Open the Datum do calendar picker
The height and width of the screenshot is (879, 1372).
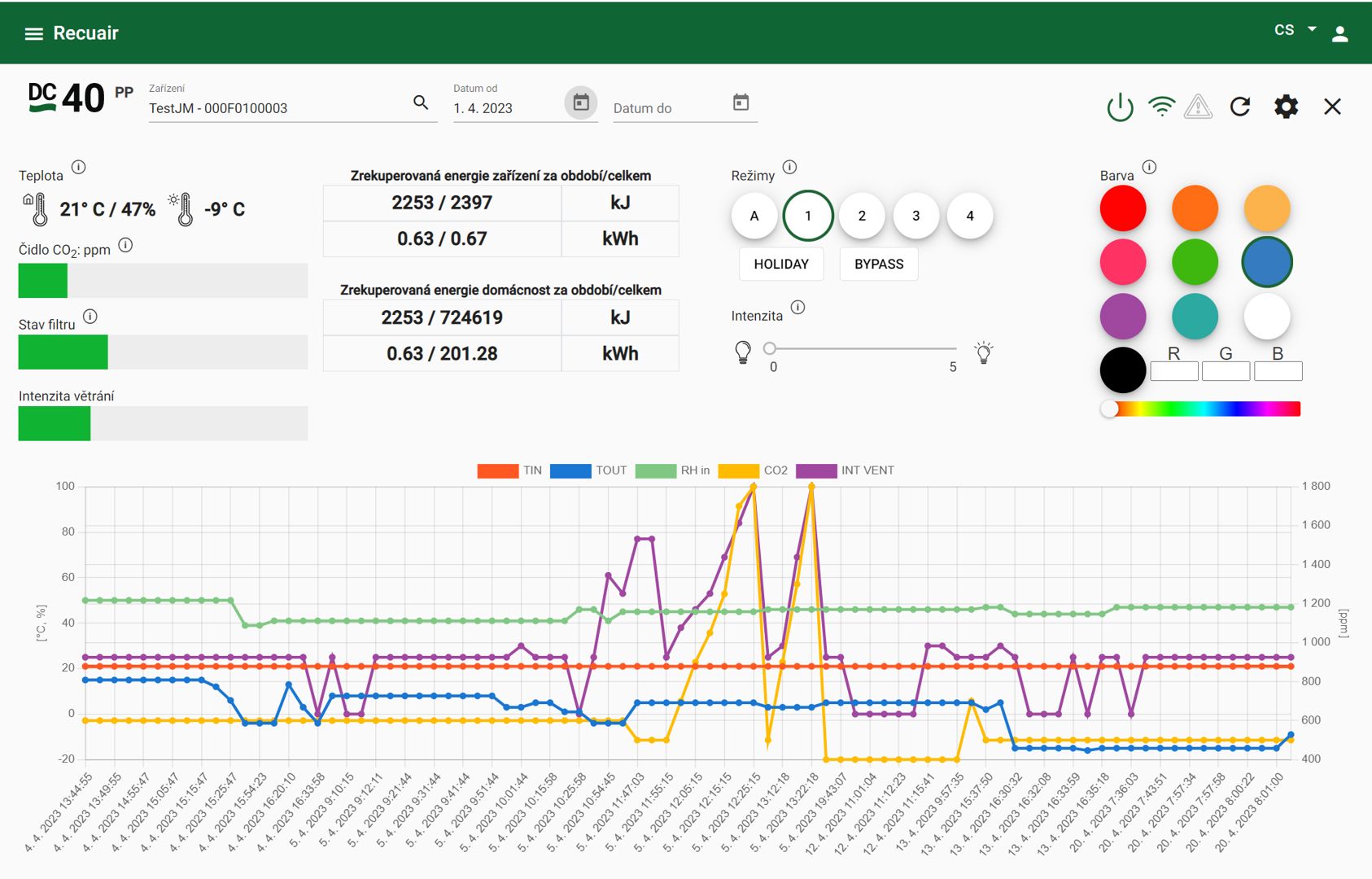coord(741,103)
